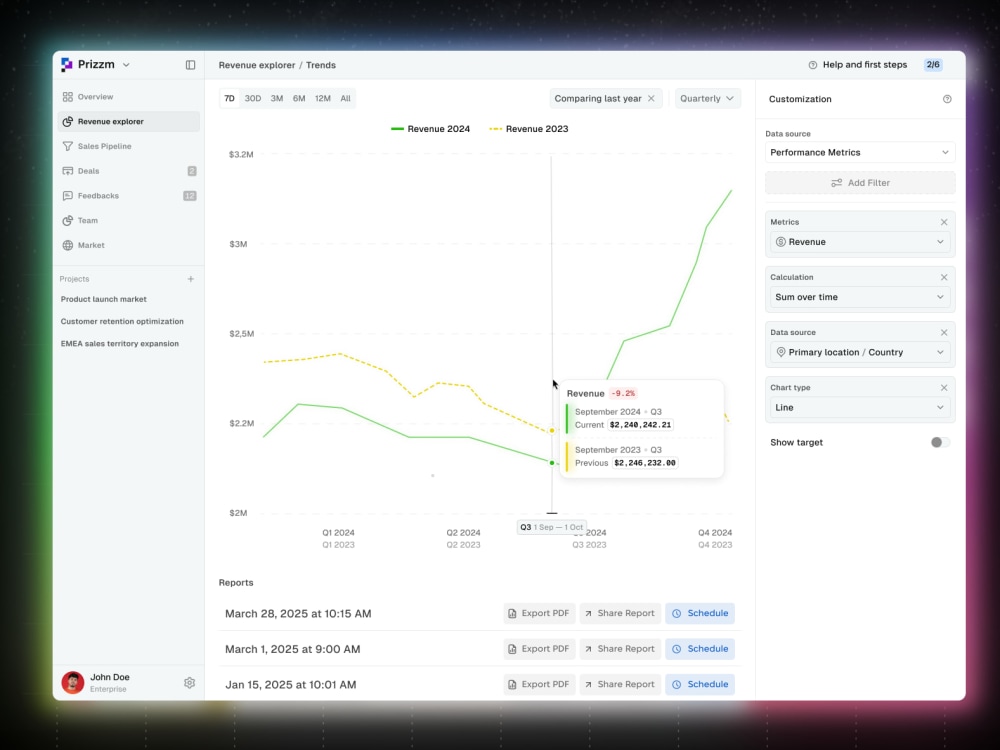1000x750 pixels.
Task: Click help circle icon before Help and first steps
Action: click(x=812, y=65)
